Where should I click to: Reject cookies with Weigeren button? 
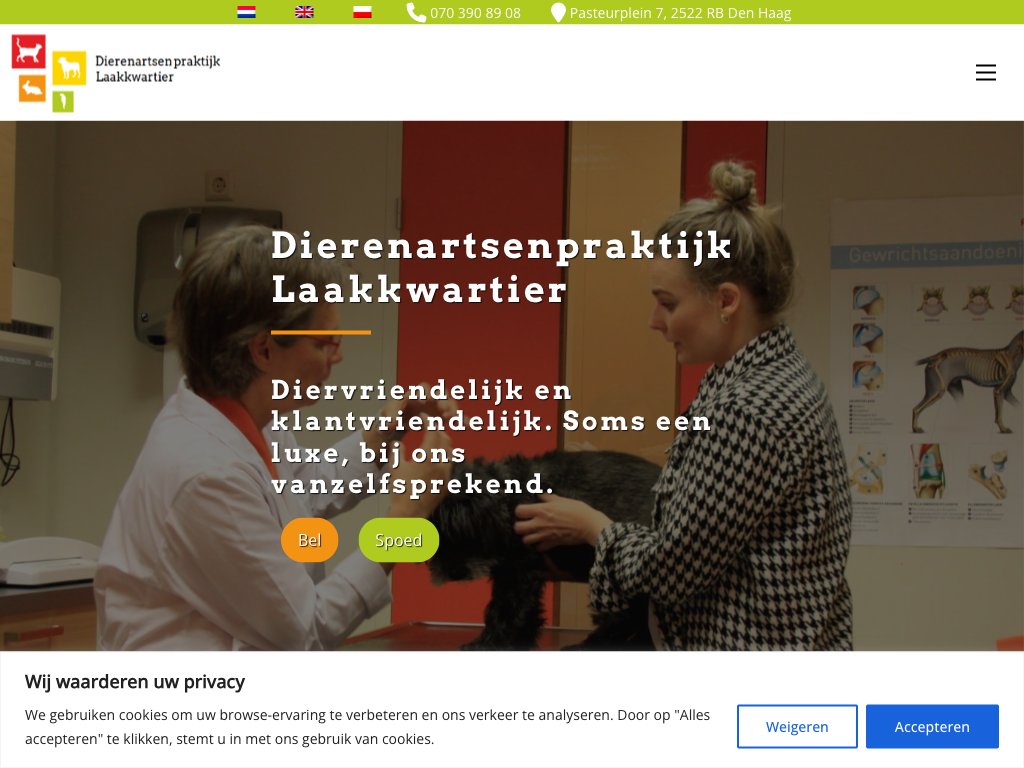pyautogui.click(x=797, y=726)
